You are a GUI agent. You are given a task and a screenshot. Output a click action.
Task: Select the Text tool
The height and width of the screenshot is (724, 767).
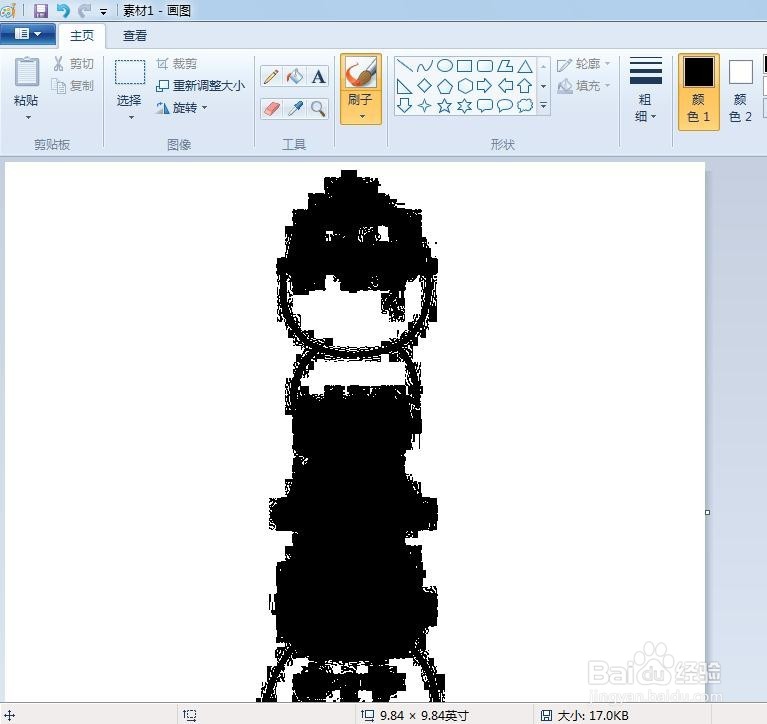pos(318,77)
